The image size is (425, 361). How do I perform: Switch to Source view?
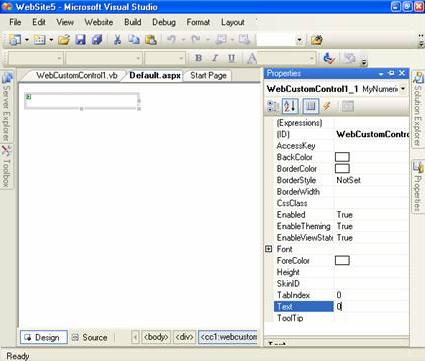point(90,337)
